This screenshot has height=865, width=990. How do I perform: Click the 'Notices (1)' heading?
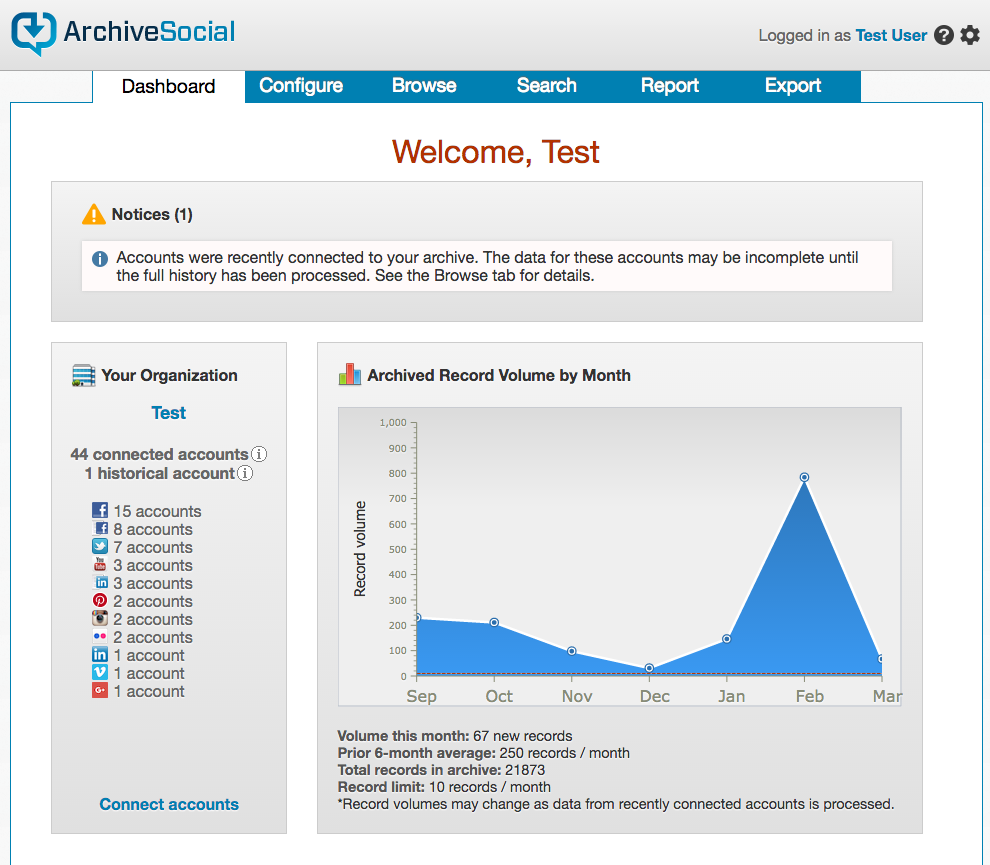(x=152, y=215)
